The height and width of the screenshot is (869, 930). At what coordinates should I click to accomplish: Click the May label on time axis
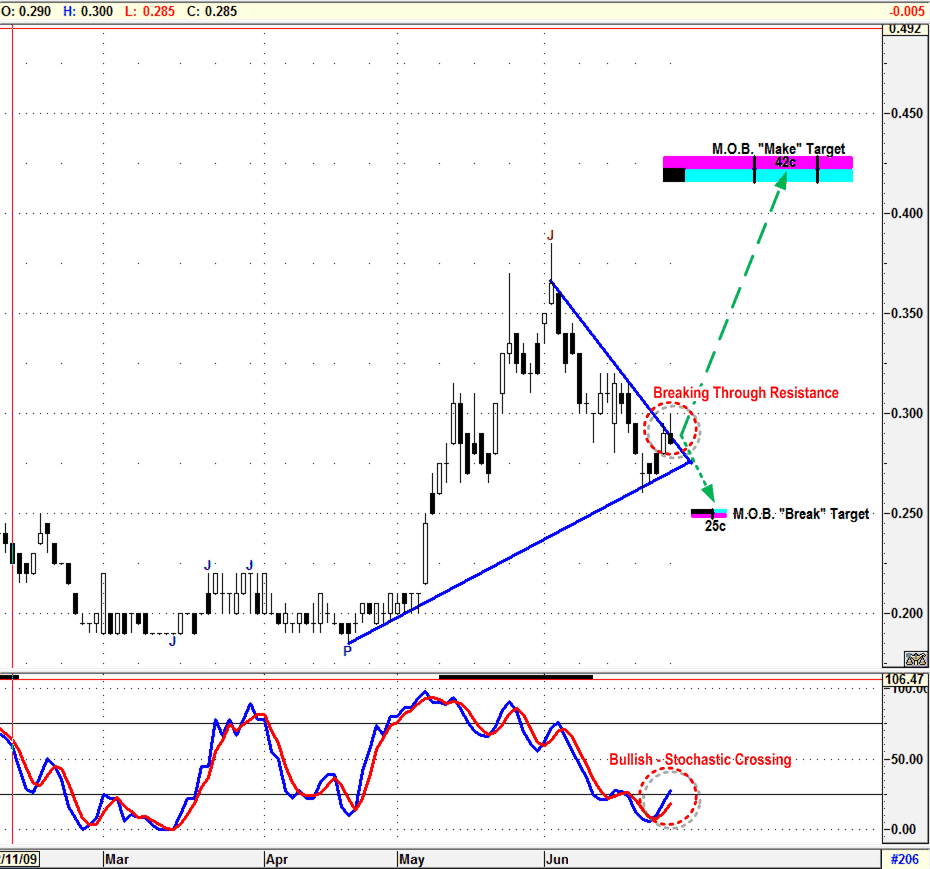tap(412, 859)
